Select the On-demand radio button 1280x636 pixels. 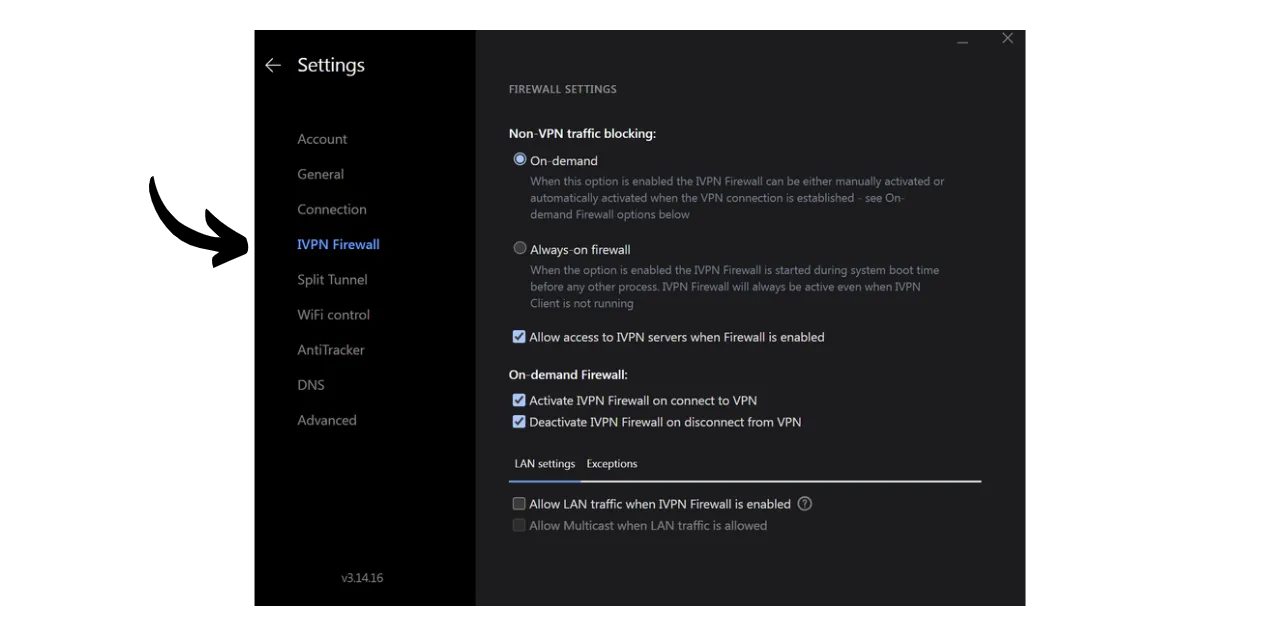(520, 159)
